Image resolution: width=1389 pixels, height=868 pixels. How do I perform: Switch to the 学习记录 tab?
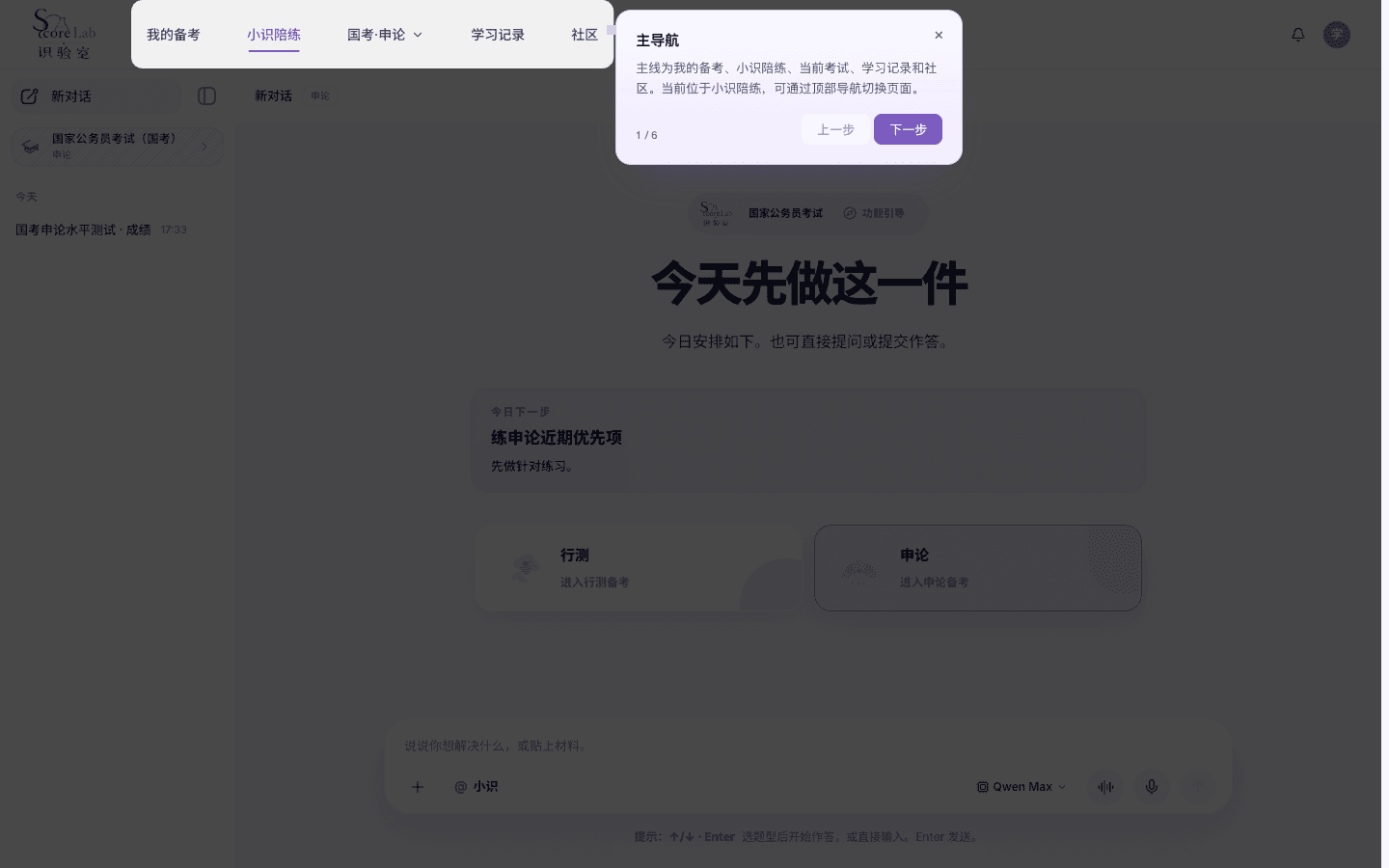pos(498,35)
